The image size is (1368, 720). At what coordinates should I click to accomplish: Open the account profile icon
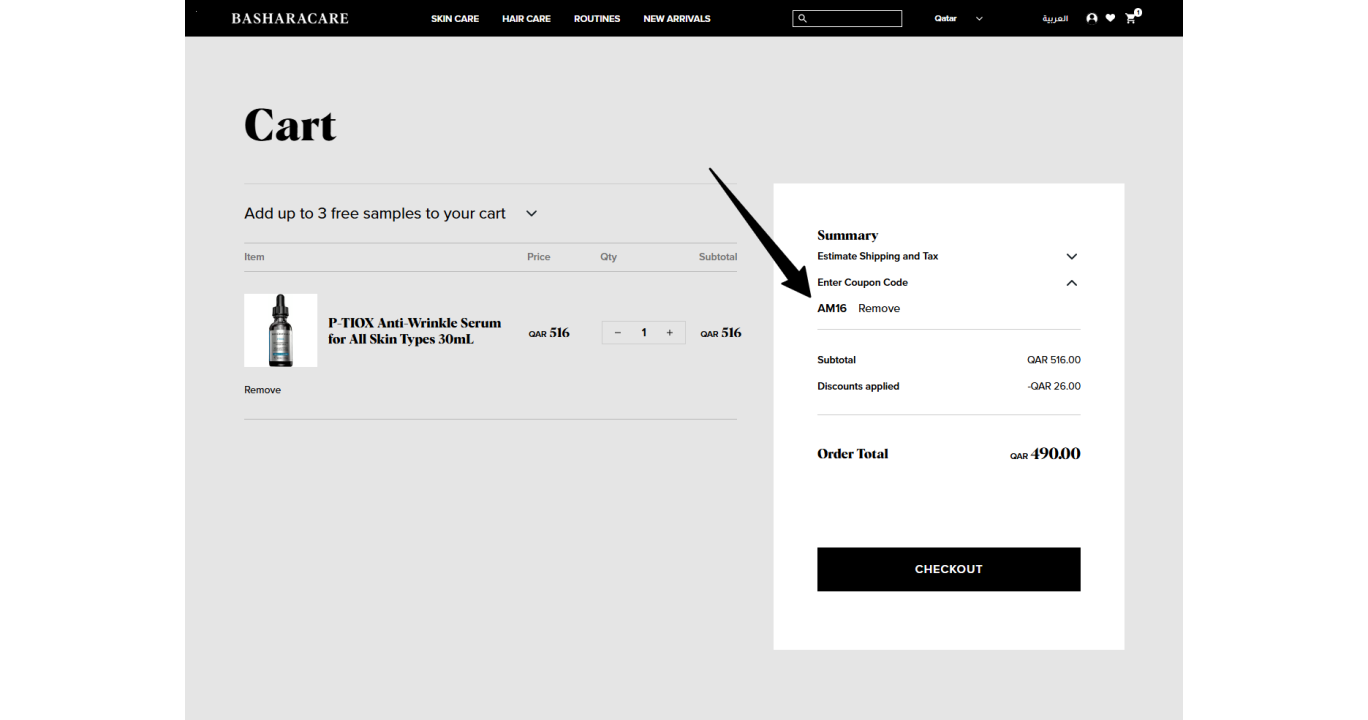pyautogui.click(x=1091, y=18)
